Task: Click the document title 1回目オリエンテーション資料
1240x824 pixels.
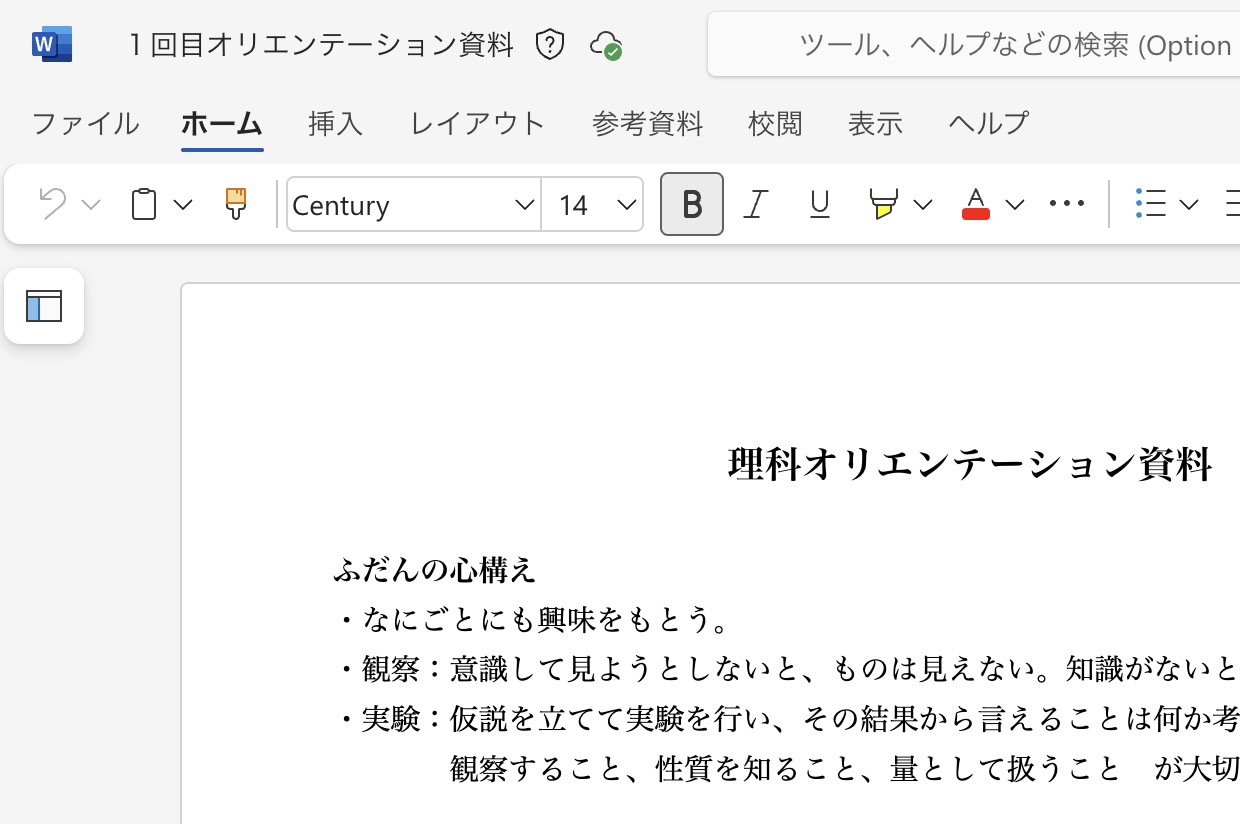Action: click(x=321, y=45)
